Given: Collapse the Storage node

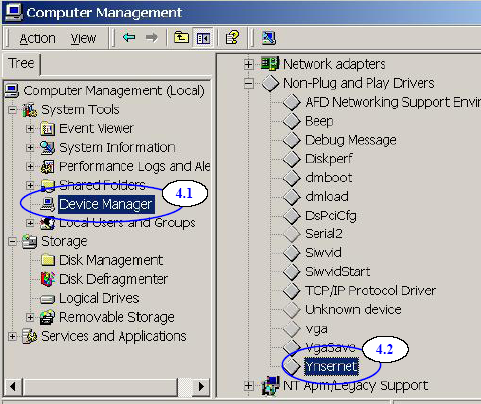Looking at the screenshot, I should (x=12, y=241).
